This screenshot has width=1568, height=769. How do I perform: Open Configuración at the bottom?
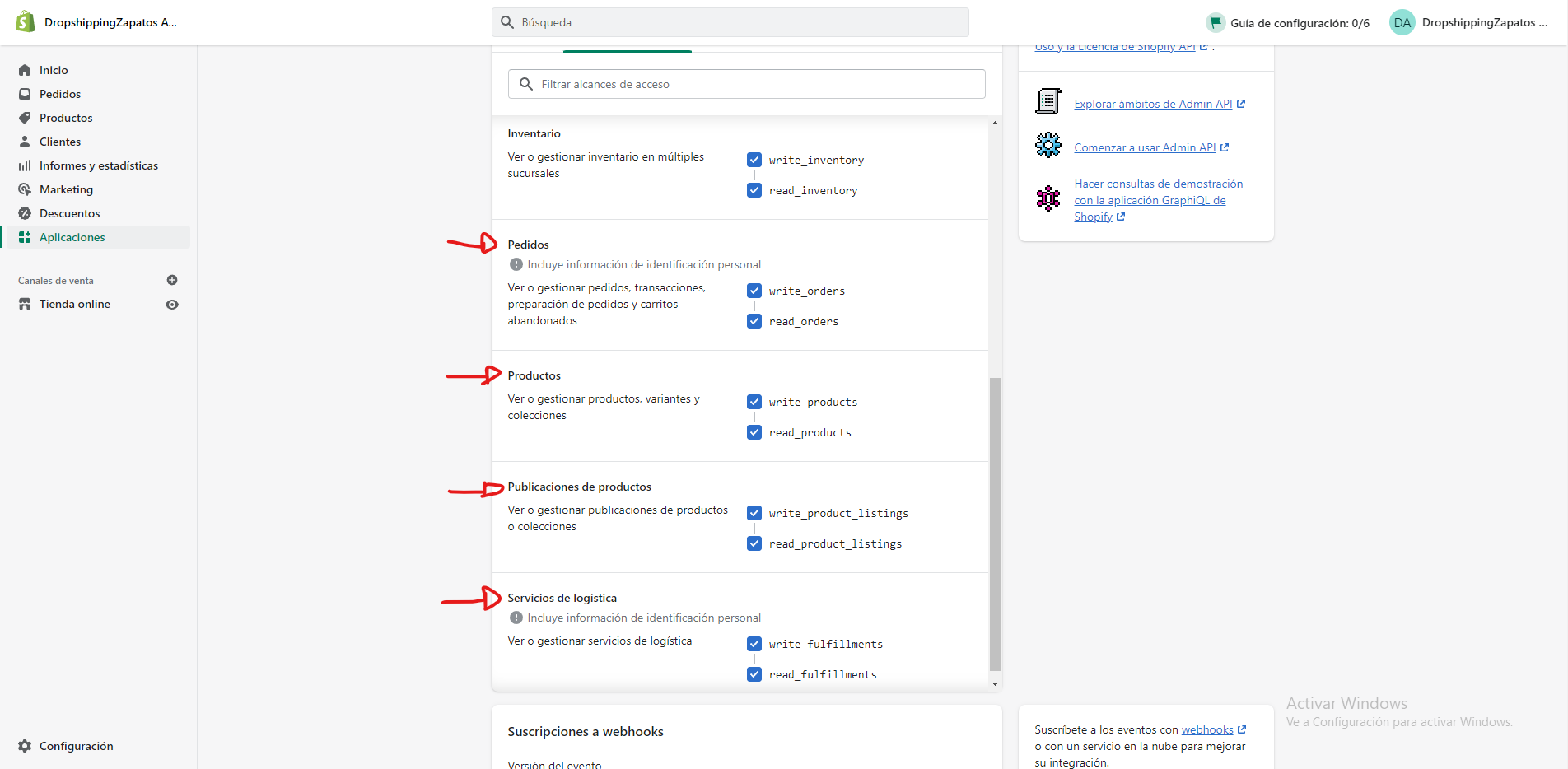(x=75, y=746)
